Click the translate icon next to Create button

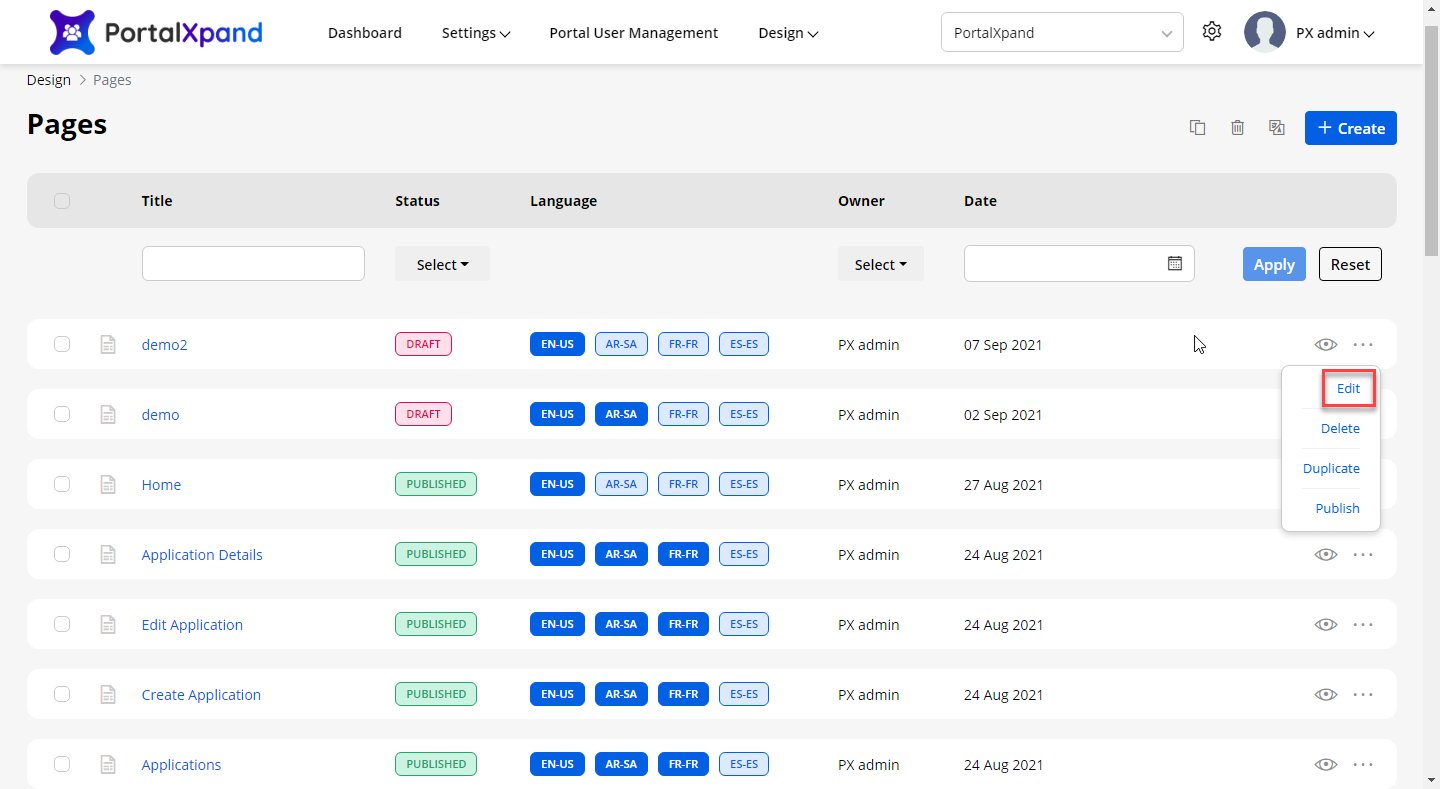coord(1276,128)
